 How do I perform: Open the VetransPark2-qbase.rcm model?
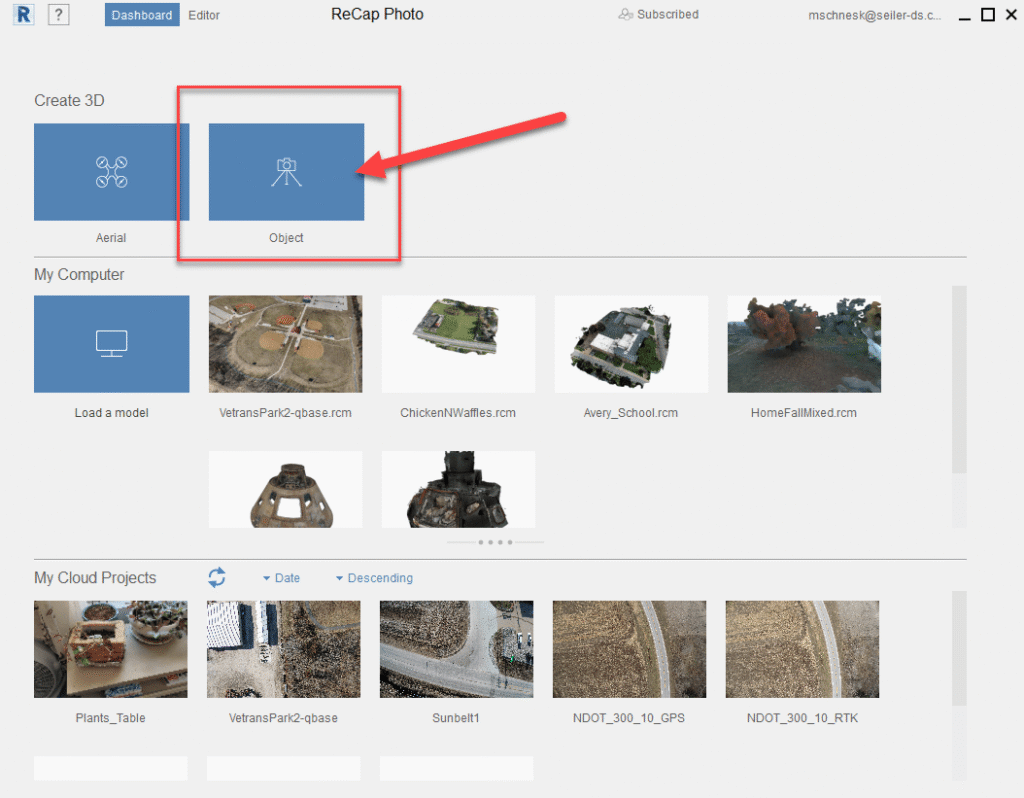click(x=285, y=343)
